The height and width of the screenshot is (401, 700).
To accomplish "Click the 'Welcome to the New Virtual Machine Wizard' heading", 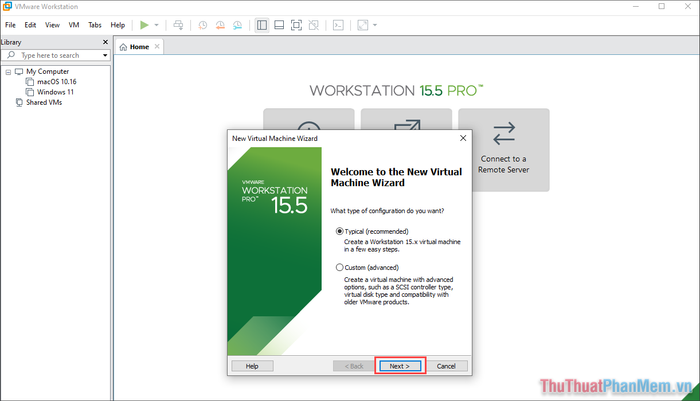I will [396, 177].
